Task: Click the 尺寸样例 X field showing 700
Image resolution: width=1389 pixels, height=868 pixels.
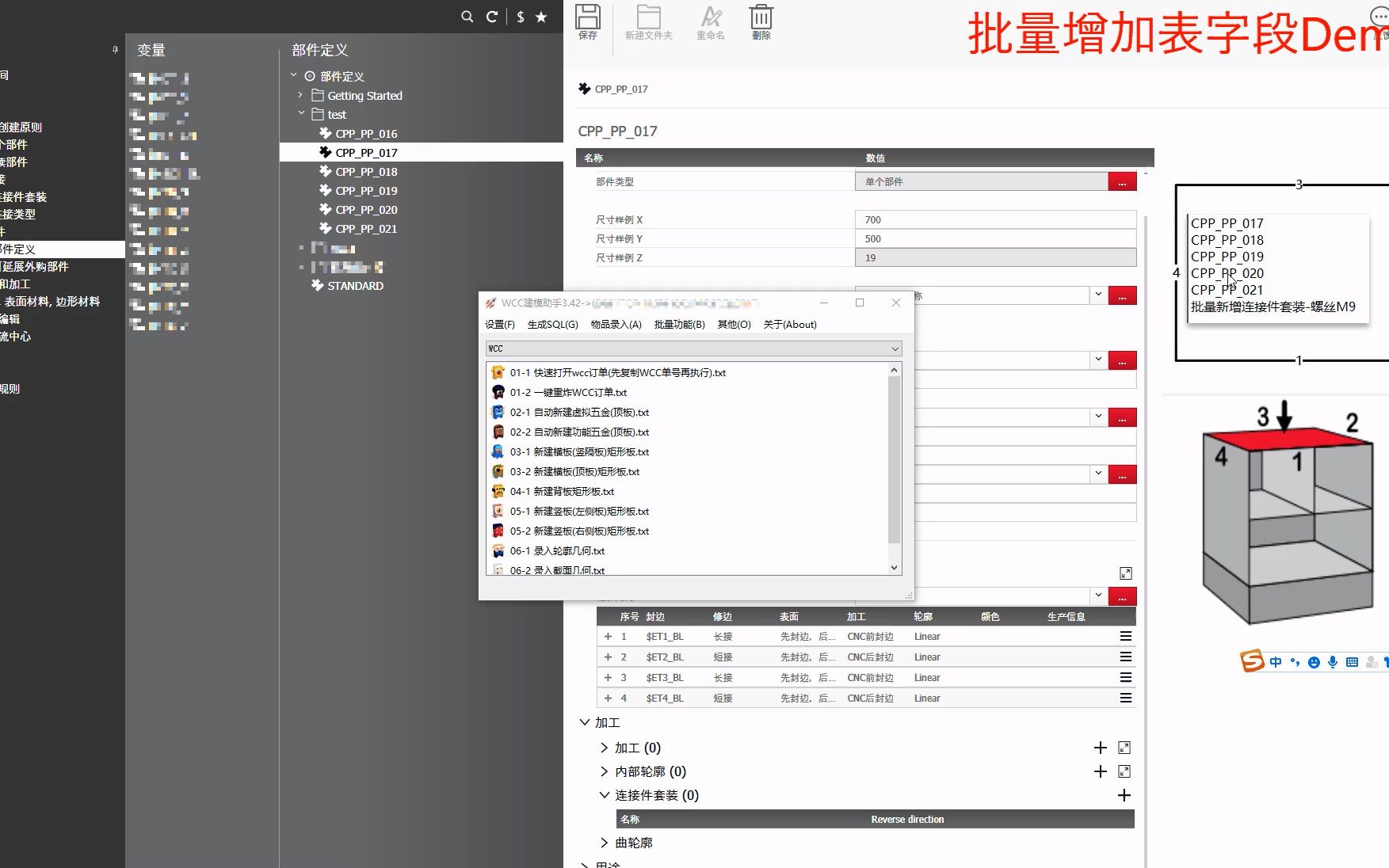Action: coord(995,219)
